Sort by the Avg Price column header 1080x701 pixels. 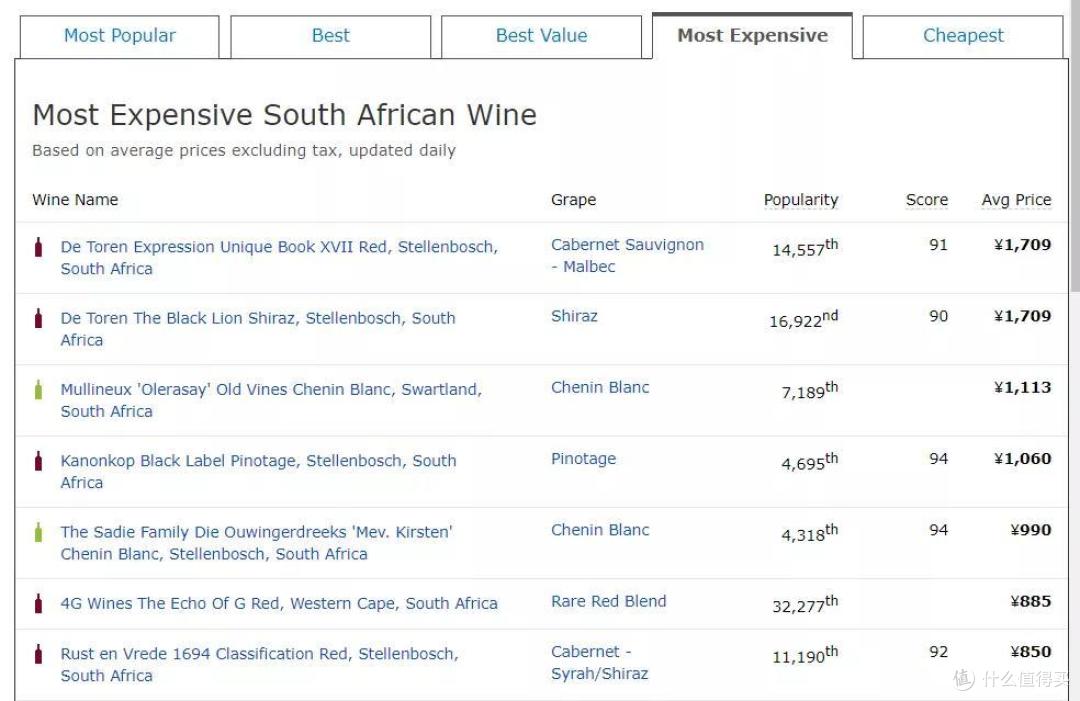(x=1016, y=200)
